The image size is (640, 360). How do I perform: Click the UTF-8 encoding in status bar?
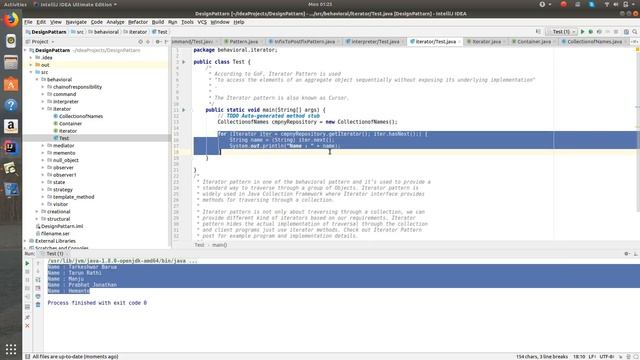pos(607,357)
